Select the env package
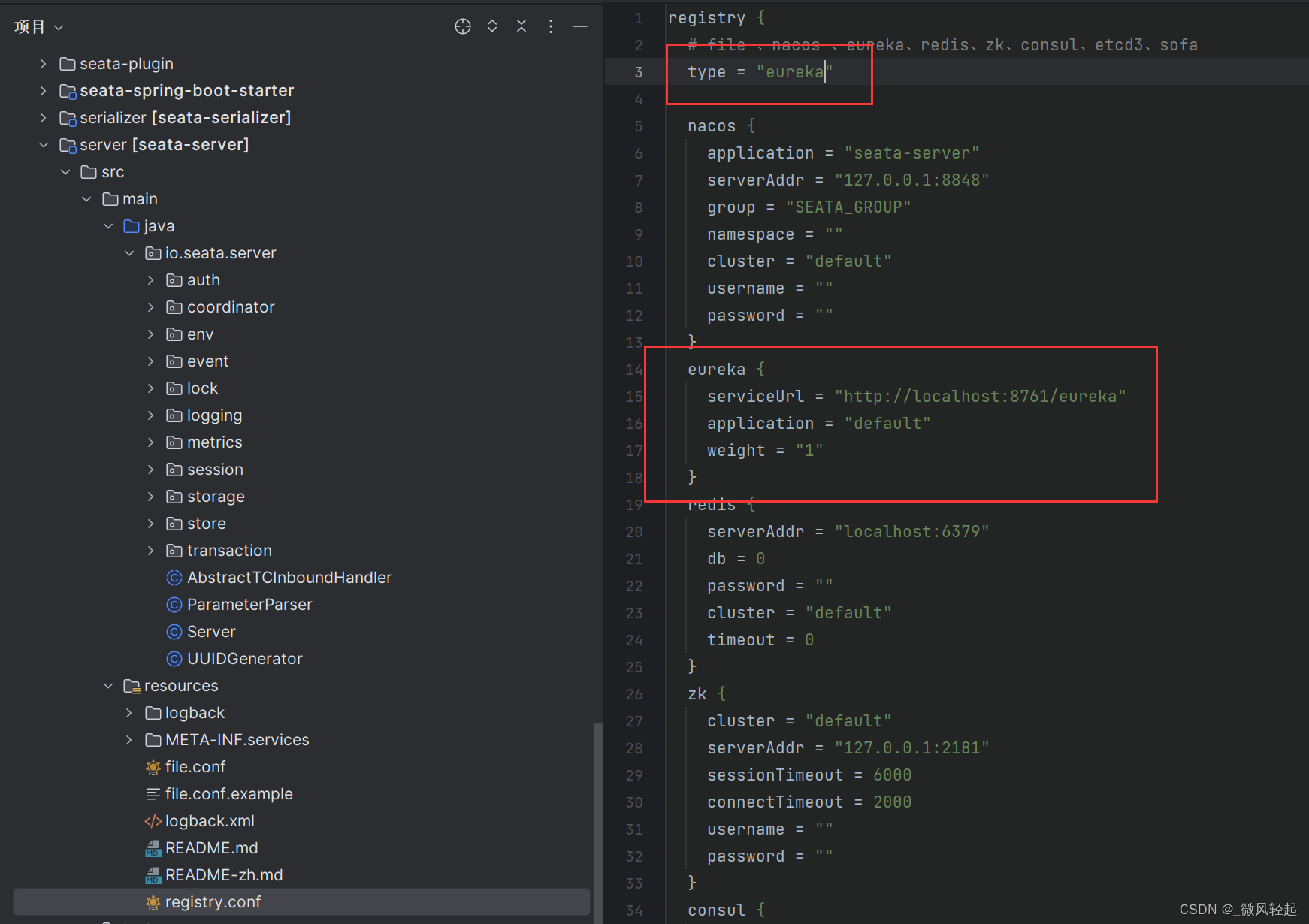This screenshot has height=924, width=1309. click(x=201, y=334)
